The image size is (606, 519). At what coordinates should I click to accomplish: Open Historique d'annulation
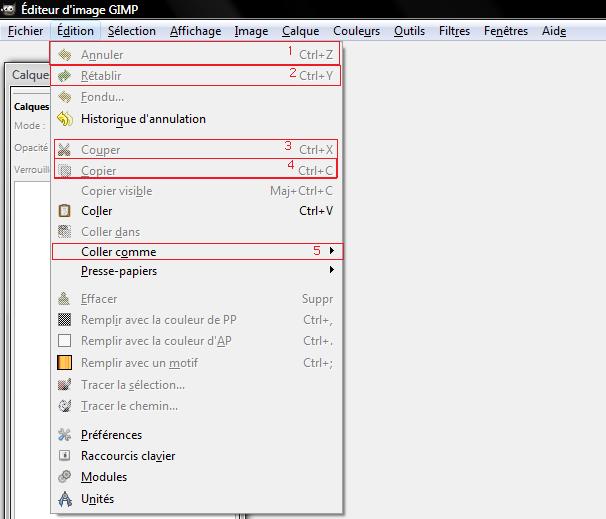click(197, 119)
